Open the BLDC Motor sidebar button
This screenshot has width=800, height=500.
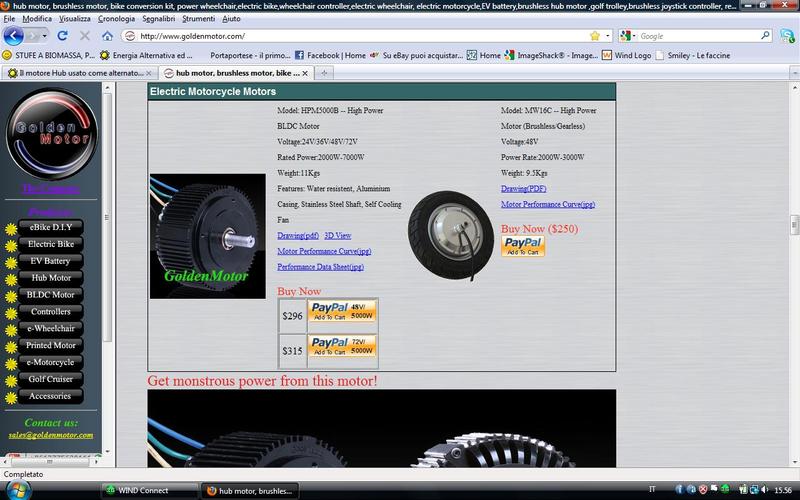51,294
